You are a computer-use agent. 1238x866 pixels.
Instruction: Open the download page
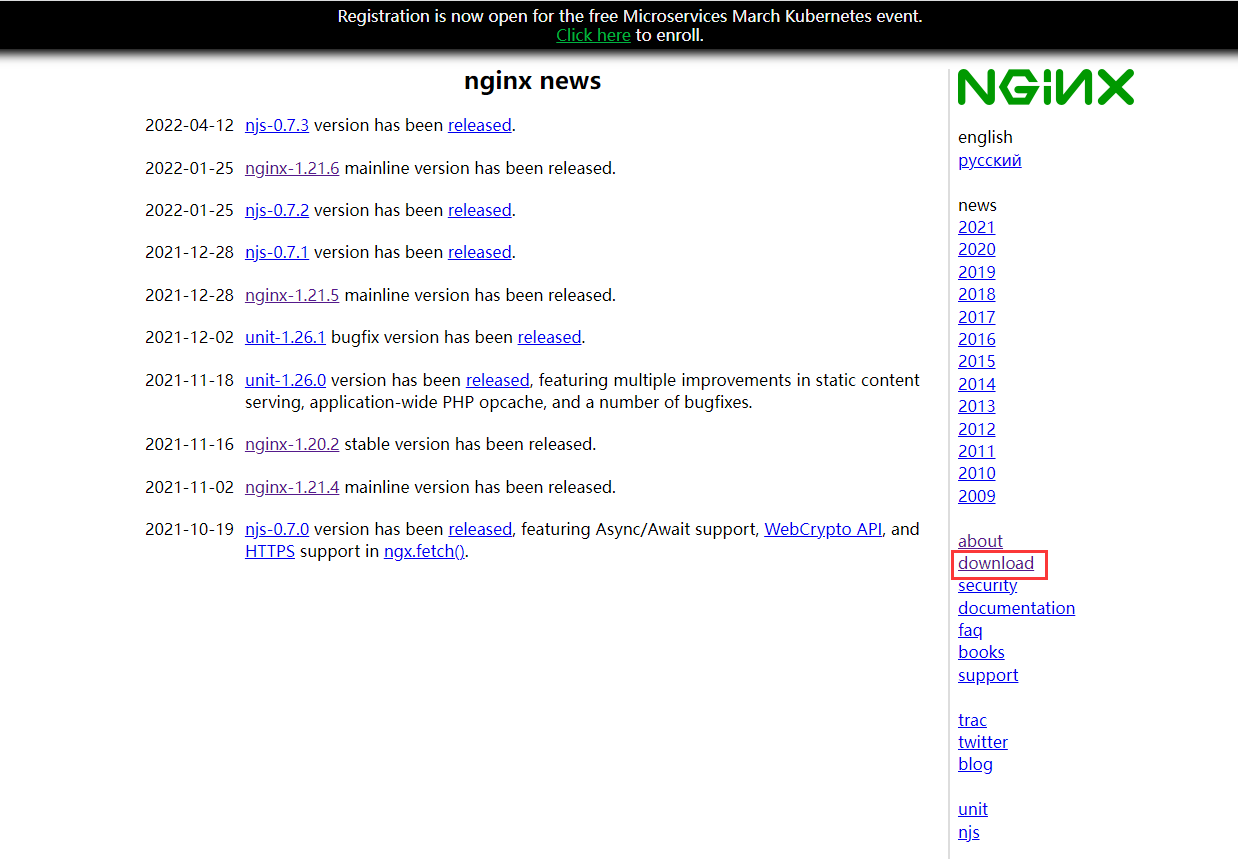(997, 563)
